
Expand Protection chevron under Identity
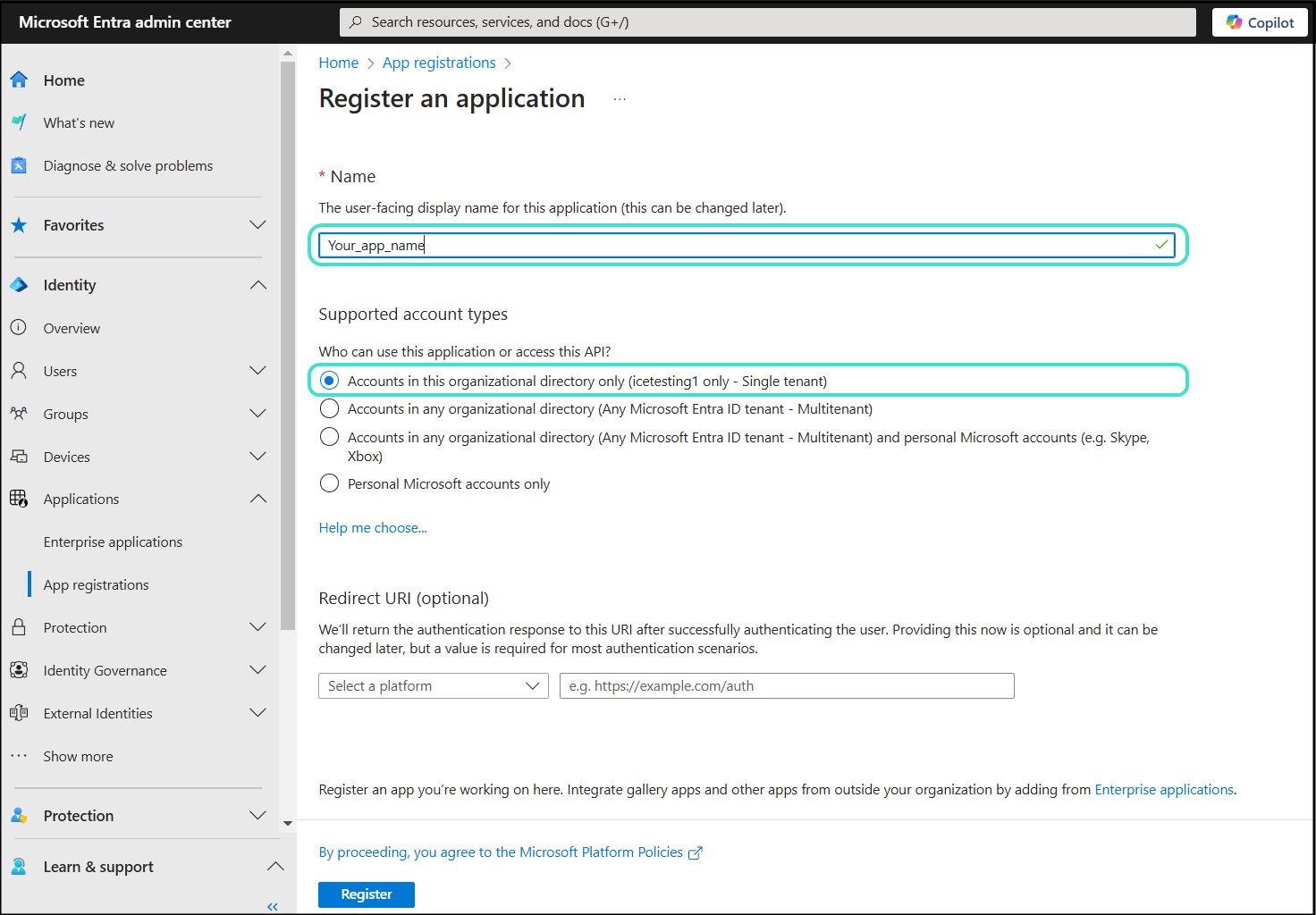pyautogui.click(x=257, y=626)
